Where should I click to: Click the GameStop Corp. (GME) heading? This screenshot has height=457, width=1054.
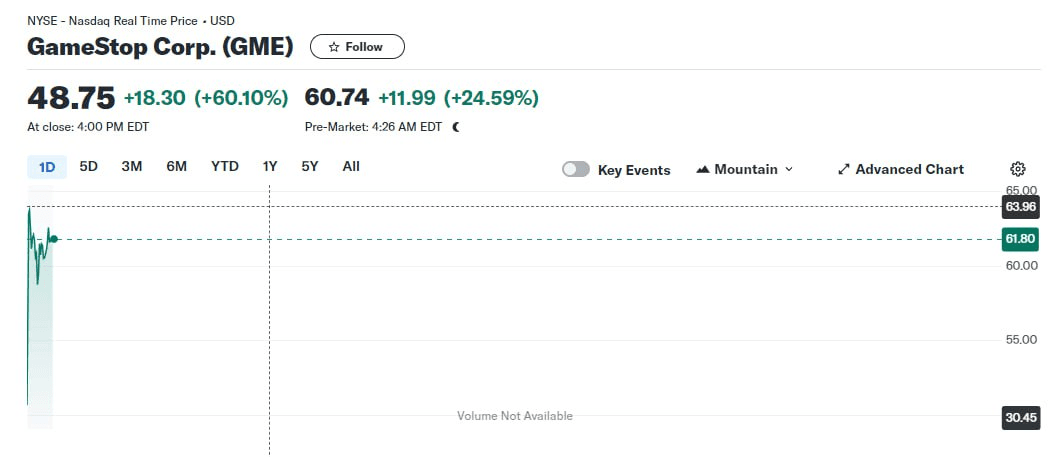pyautogui.click(x=160, y=47)
